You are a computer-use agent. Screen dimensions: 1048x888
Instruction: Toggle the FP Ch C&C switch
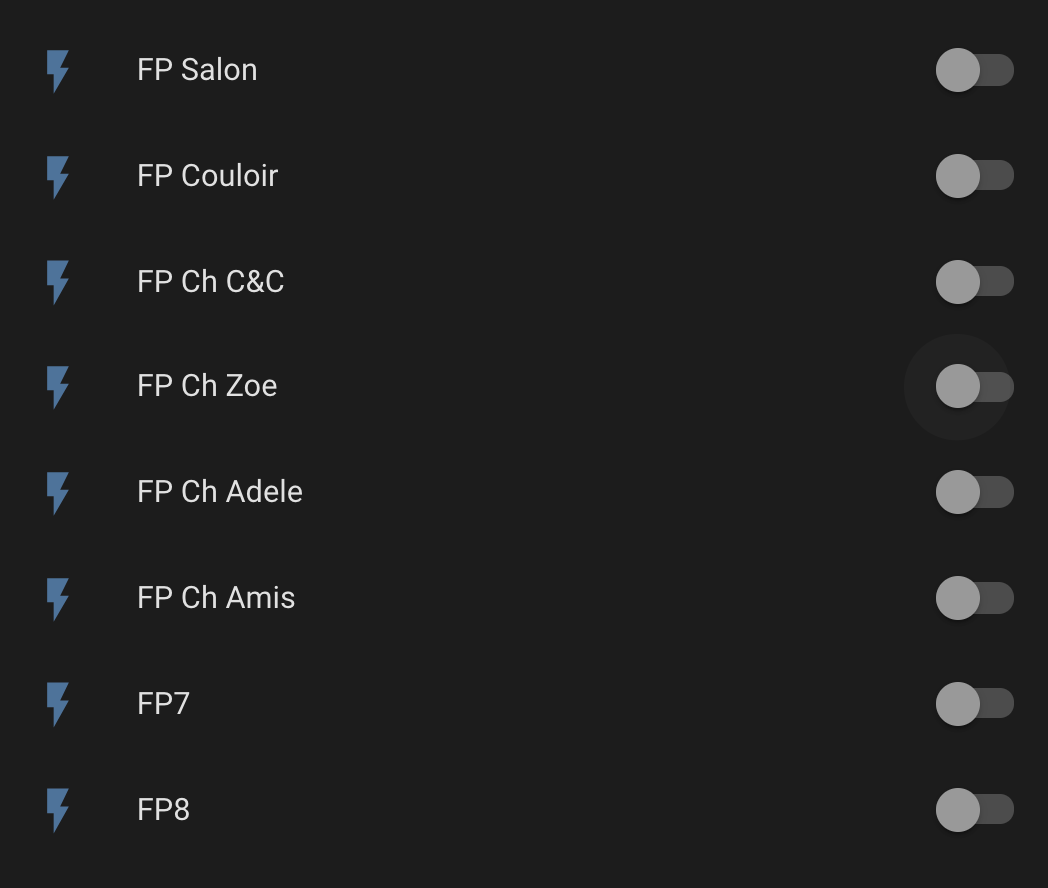tap(974, 281)
